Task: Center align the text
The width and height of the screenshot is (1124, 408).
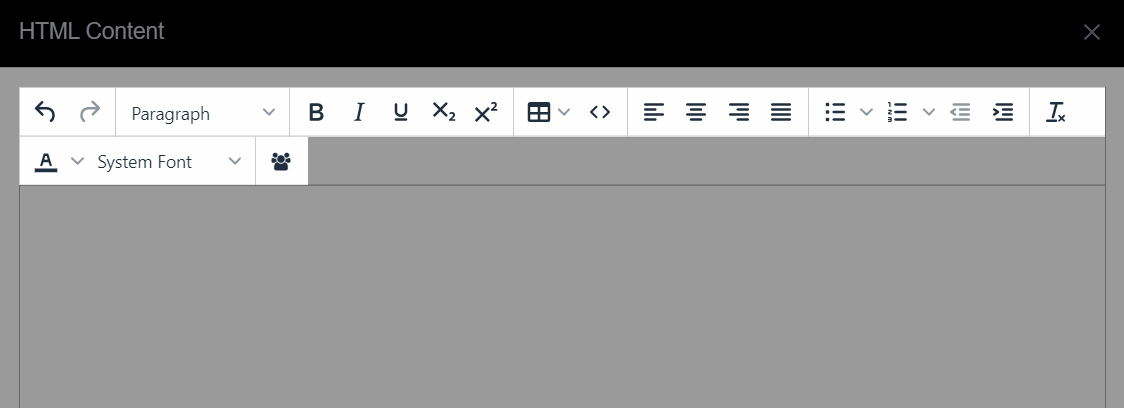Action: (696, 113)
